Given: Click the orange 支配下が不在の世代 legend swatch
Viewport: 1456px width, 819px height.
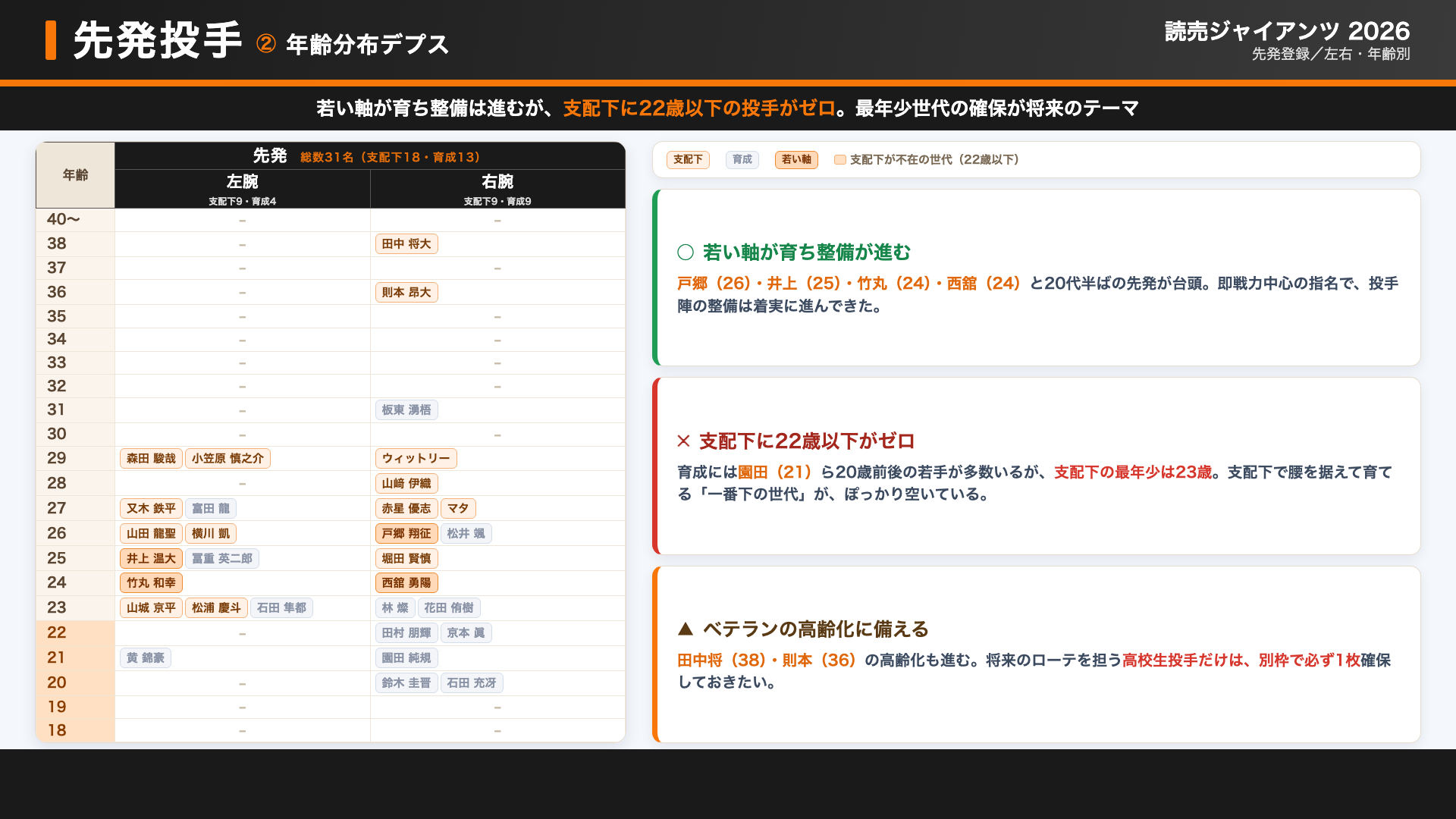Looking at the screenshot, I should click(840, 160).
